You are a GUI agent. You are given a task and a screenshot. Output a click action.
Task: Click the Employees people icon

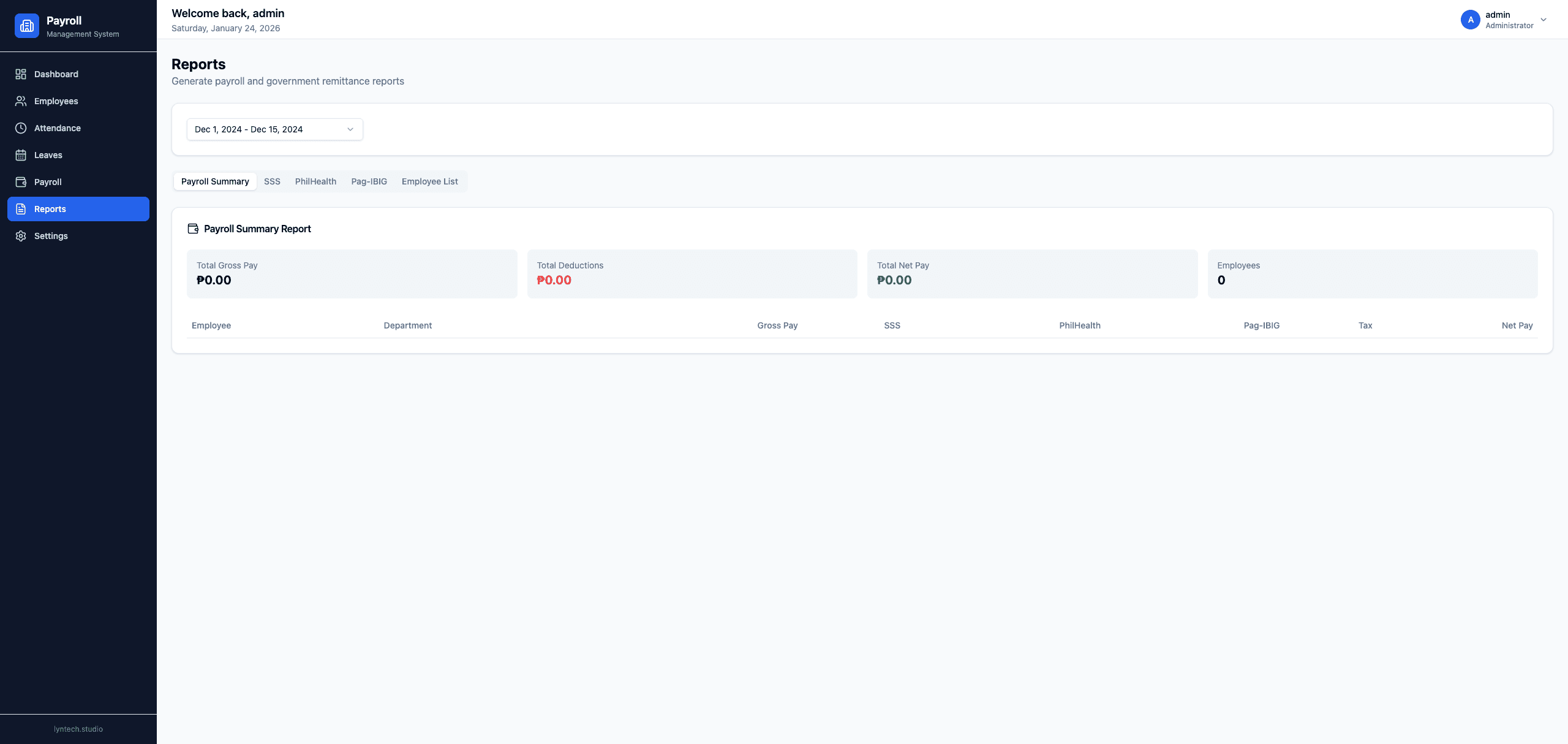[21, 101]
